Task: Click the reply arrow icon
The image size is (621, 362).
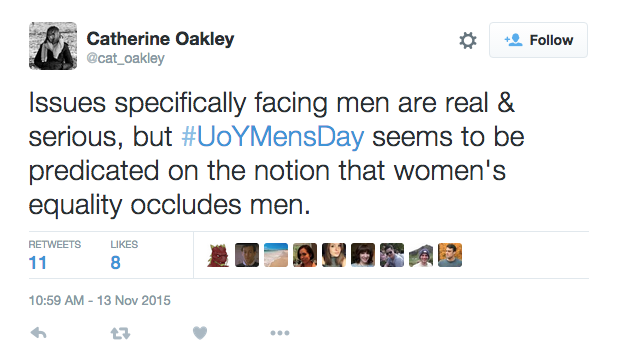Action: pyautogui.click(x=39, y=333)
